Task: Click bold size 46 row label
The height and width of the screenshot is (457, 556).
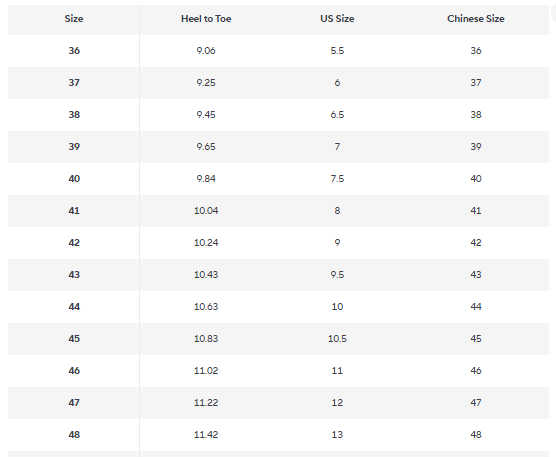Action: (74, 370)
